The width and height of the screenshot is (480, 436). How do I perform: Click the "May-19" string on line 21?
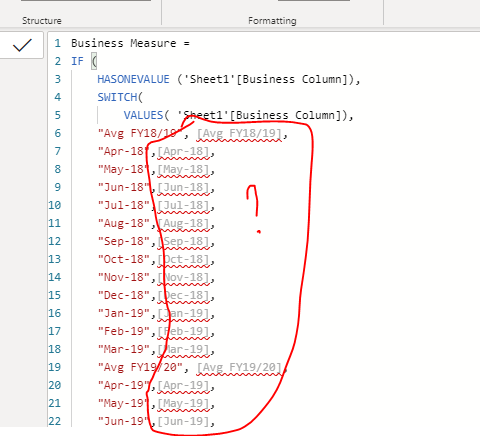124,403
